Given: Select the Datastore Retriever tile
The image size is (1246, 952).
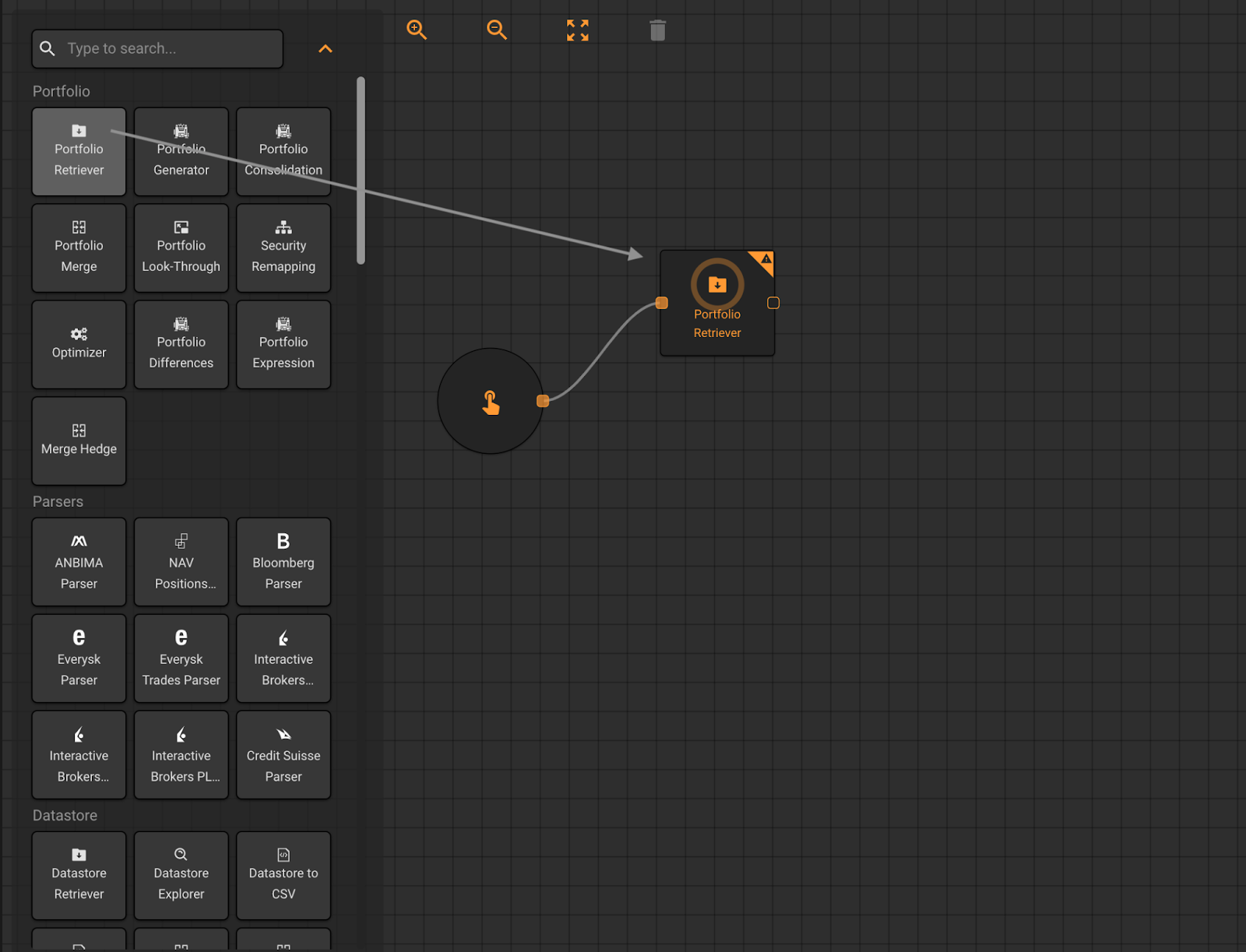Looking at the screenshot, I should point(79,876).
